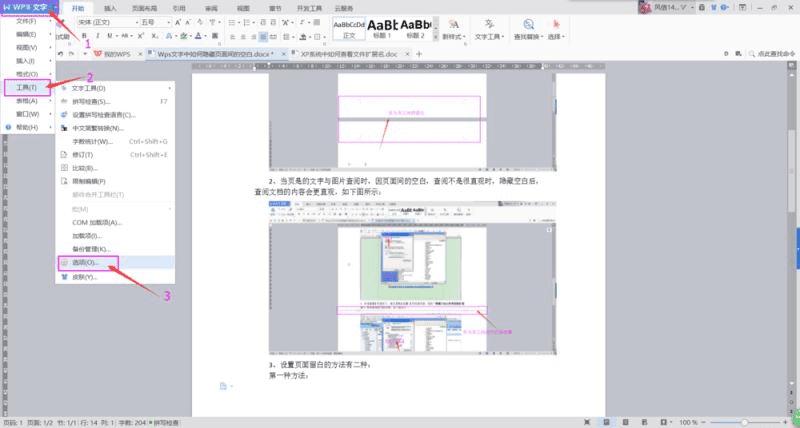Screen dimensions: 800x428
Task: Apply subscript X₂ formatting
Action: [x=155, y=36]
